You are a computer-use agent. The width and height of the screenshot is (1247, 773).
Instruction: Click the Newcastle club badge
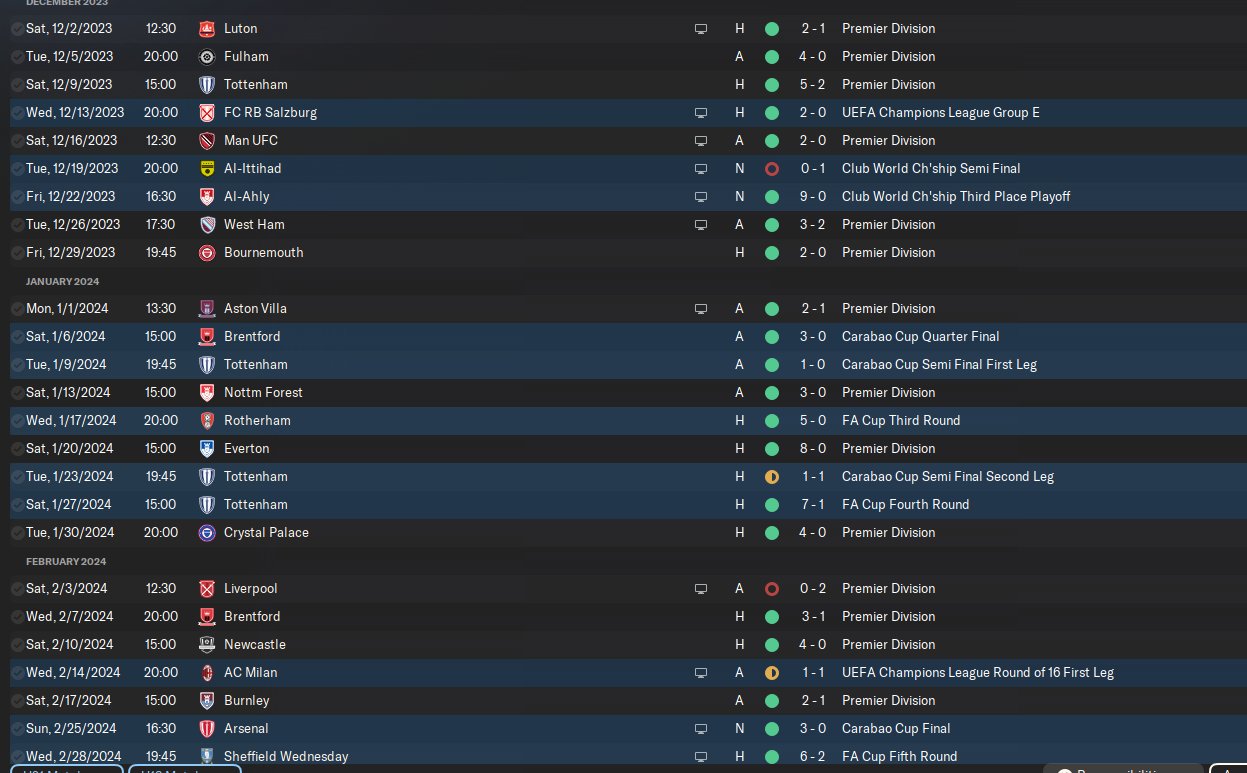[207, 645]
